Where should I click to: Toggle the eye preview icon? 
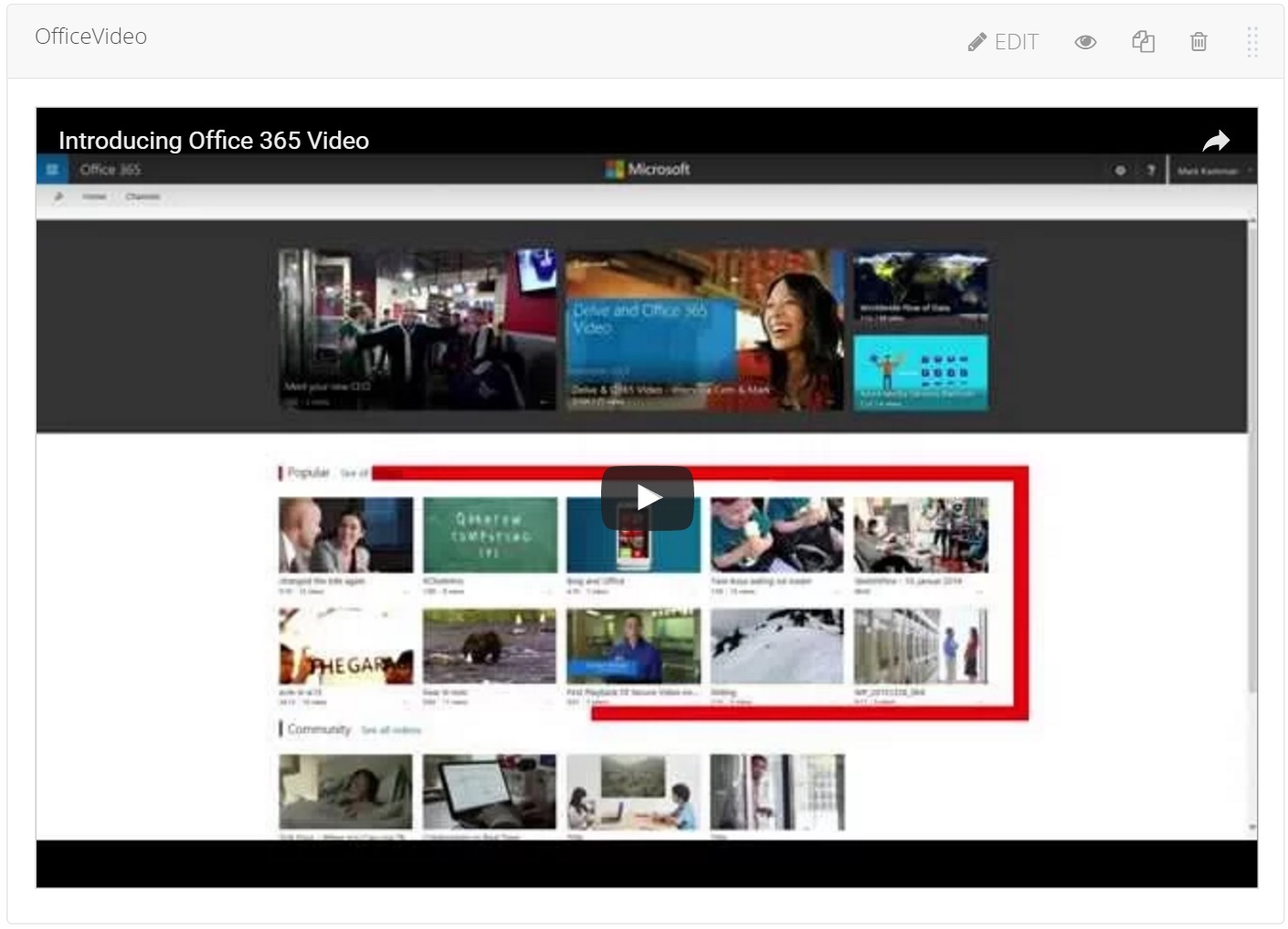coord(1085,42)
